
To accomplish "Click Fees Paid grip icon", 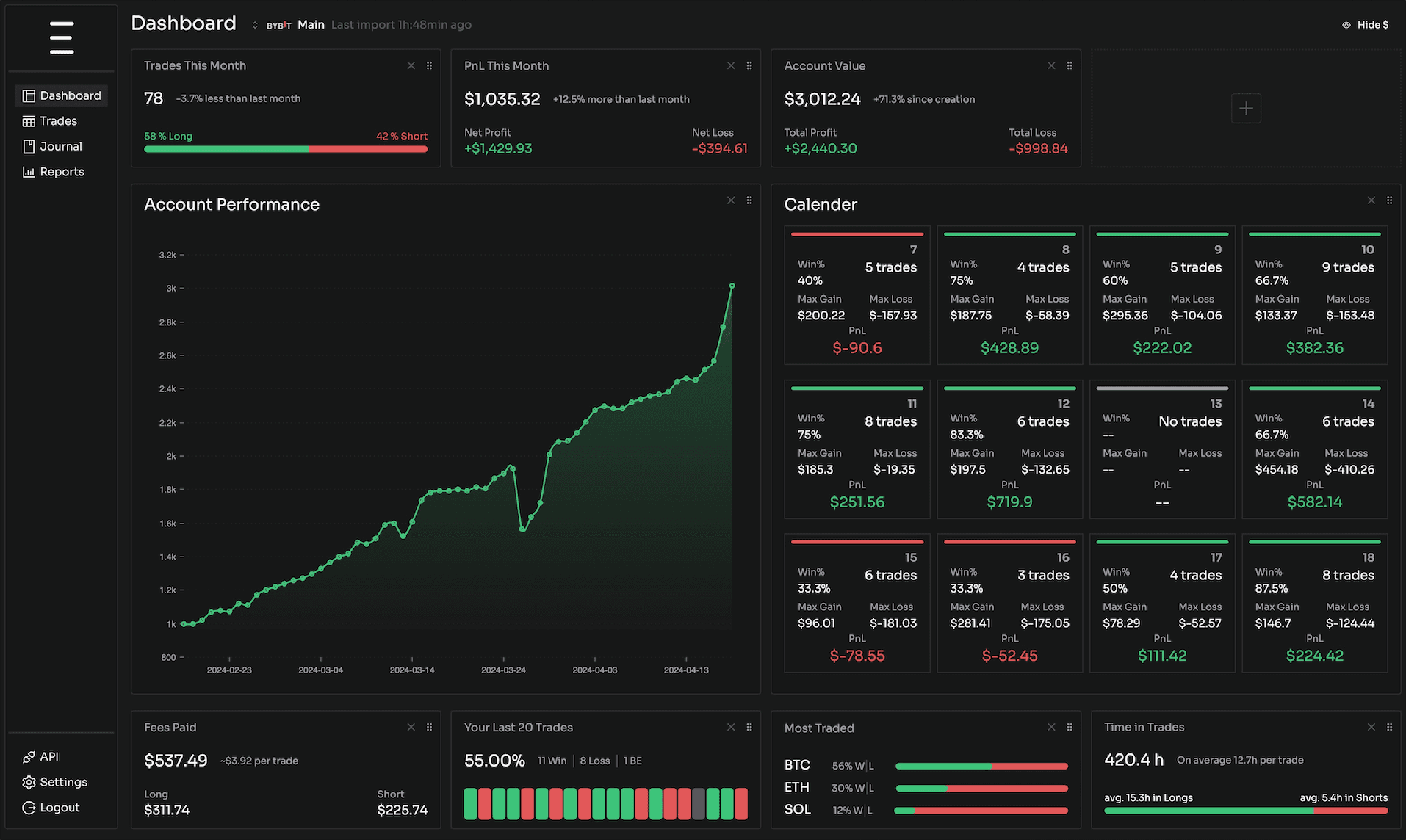I will (429, 727).
